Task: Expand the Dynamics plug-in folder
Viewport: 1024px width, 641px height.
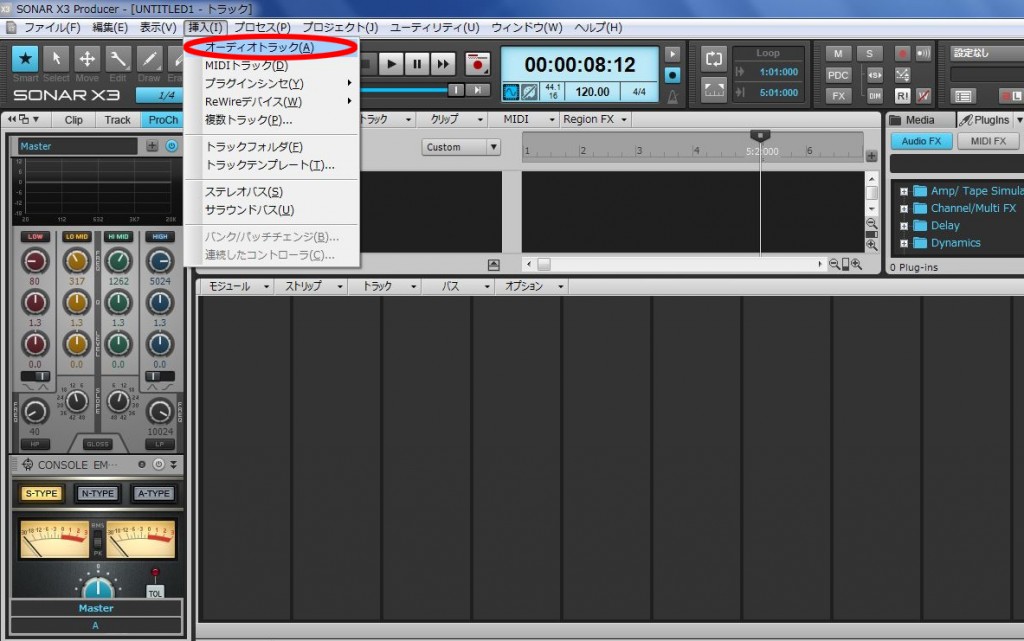Action: tap(904, 243)
